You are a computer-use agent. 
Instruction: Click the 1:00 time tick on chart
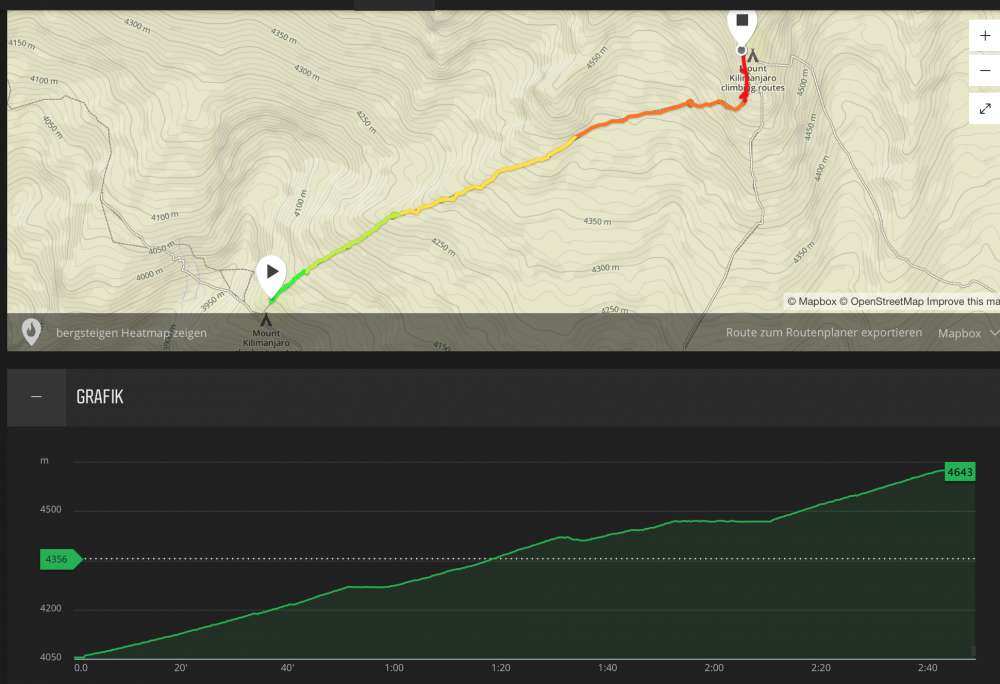[x=394, y=668]
